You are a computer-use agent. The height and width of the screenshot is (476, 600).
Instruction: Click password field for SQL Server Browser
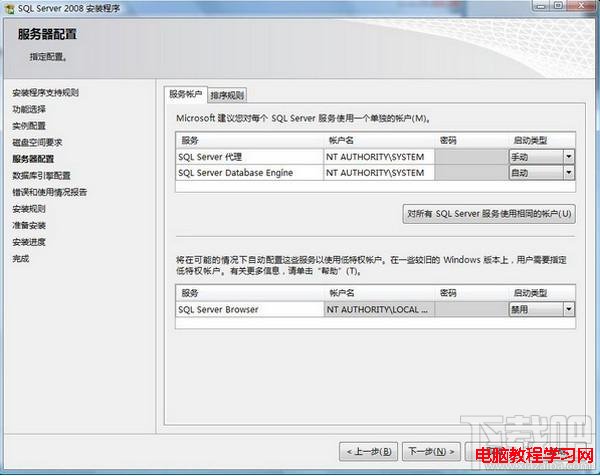(471, 309)
